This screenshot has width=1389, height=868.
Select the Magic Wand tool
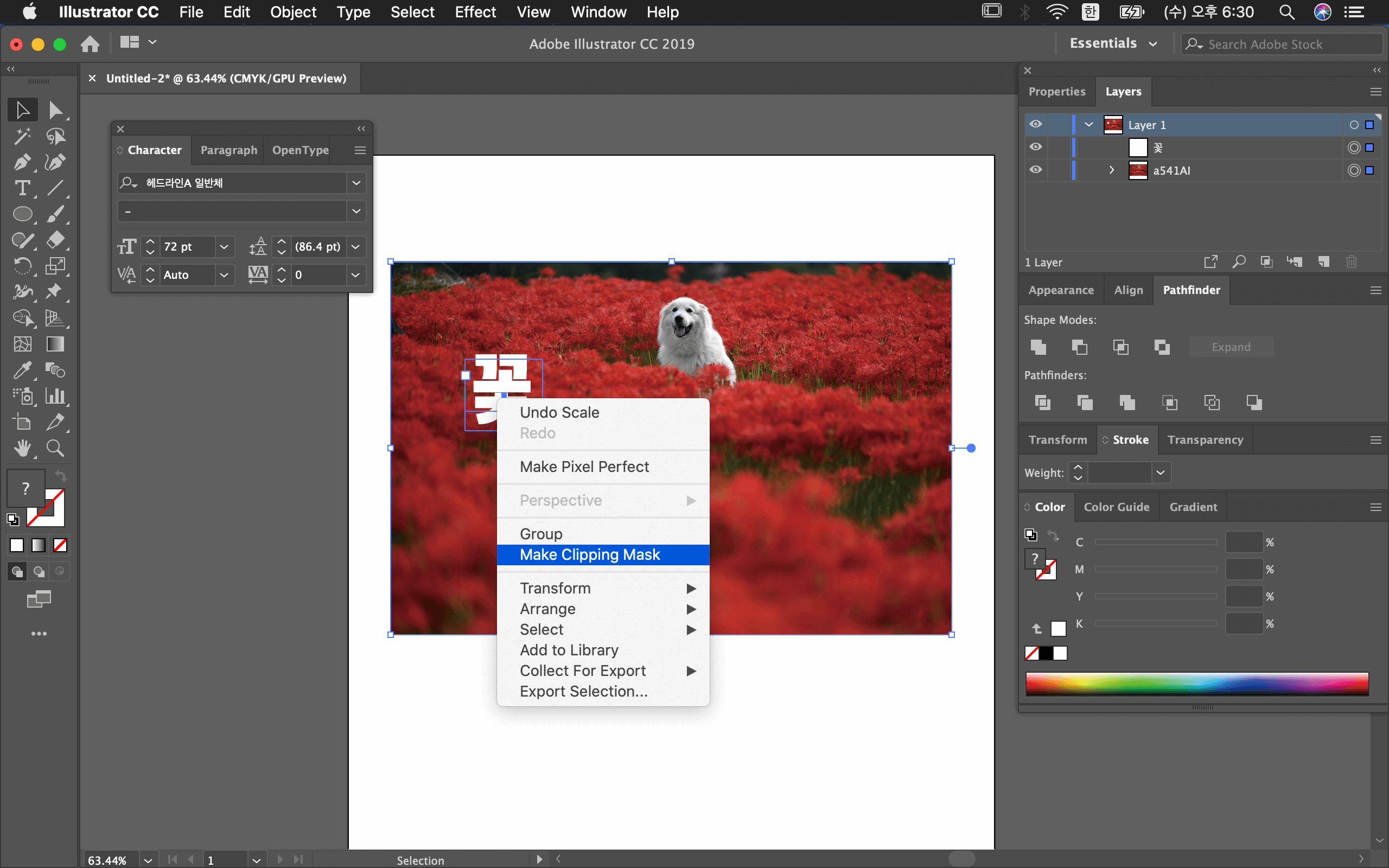[22, 136]
